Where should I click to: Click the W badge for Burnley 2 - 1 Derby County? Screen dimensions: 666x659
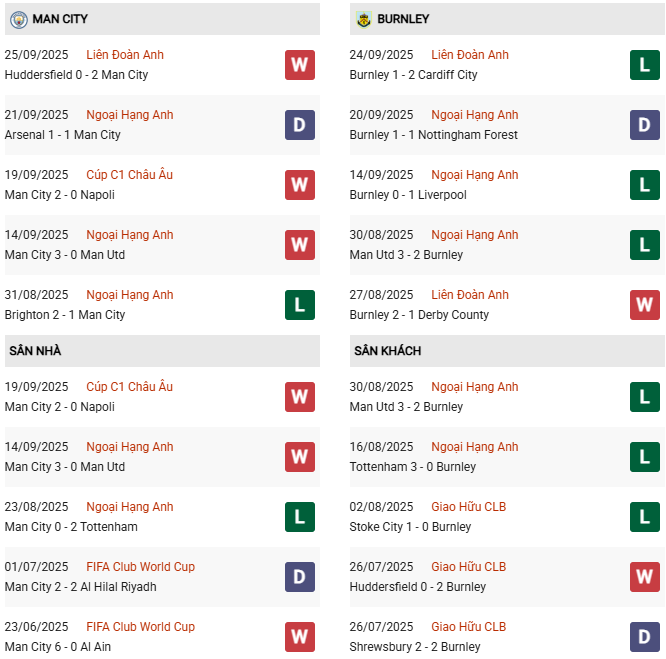tap(645, 305)
